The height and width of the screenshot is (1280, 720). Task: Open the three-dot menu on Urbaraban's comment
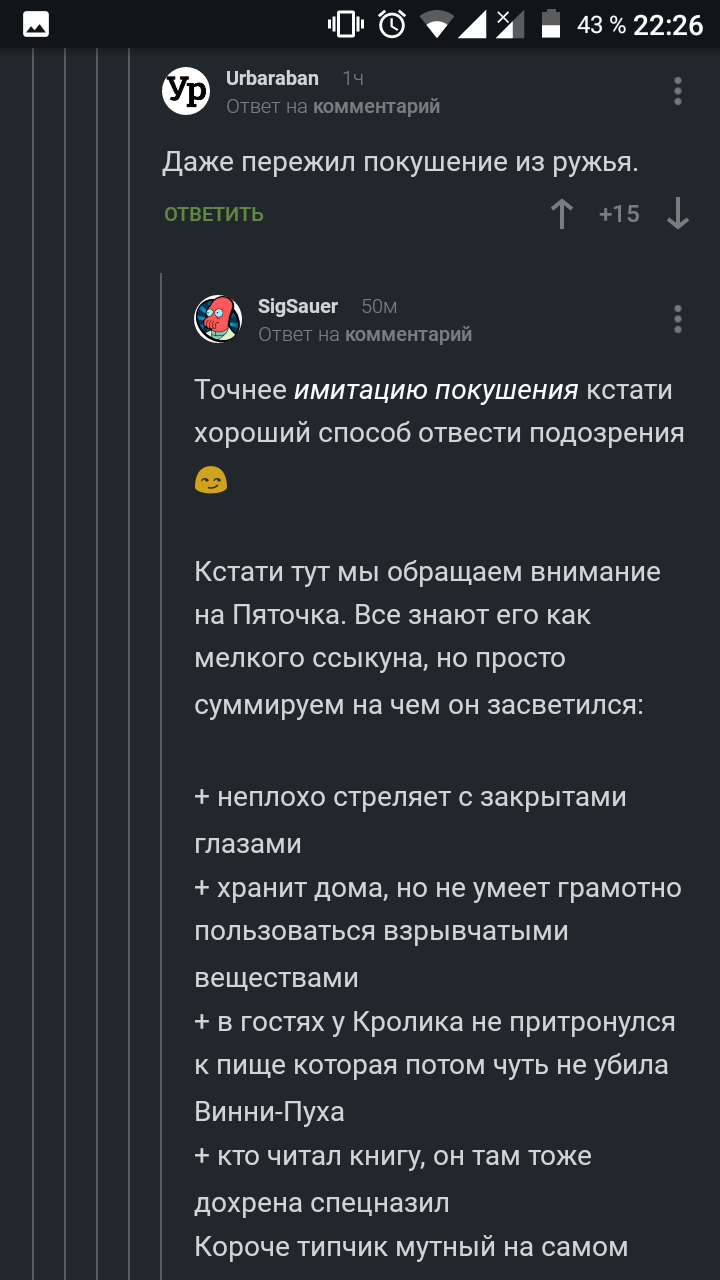pos(678,91)
